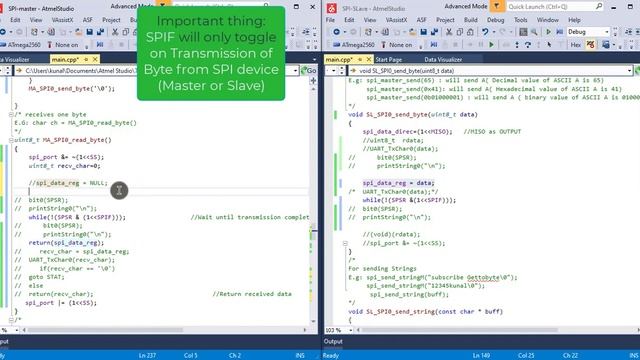The width and height of the screenshot is (640, 360).
Task: Open Debug menu in SPI-Slave window
Action: (x=496, y=20)
